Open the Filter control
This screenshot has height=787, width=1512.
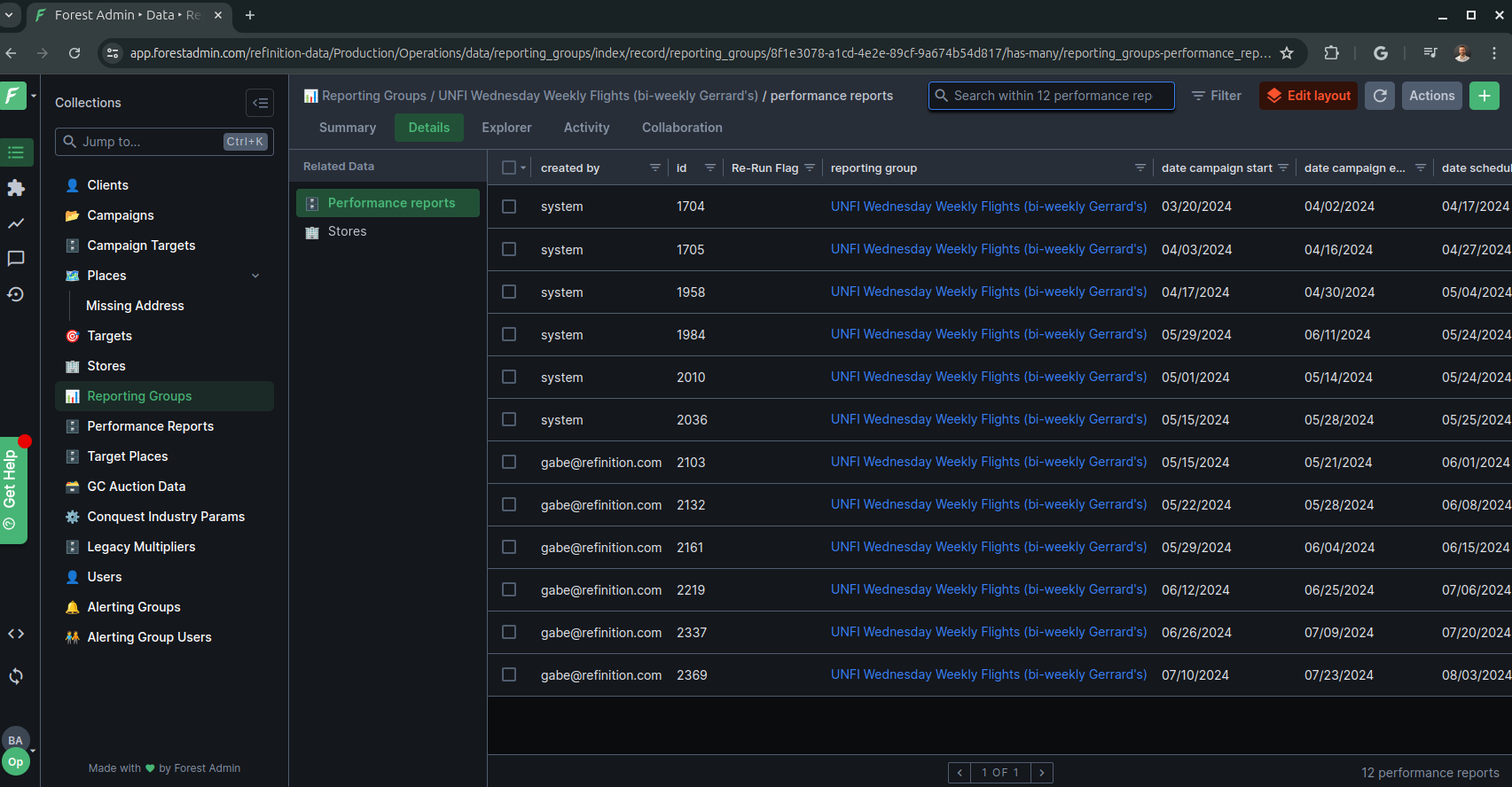click(1217, 96)
